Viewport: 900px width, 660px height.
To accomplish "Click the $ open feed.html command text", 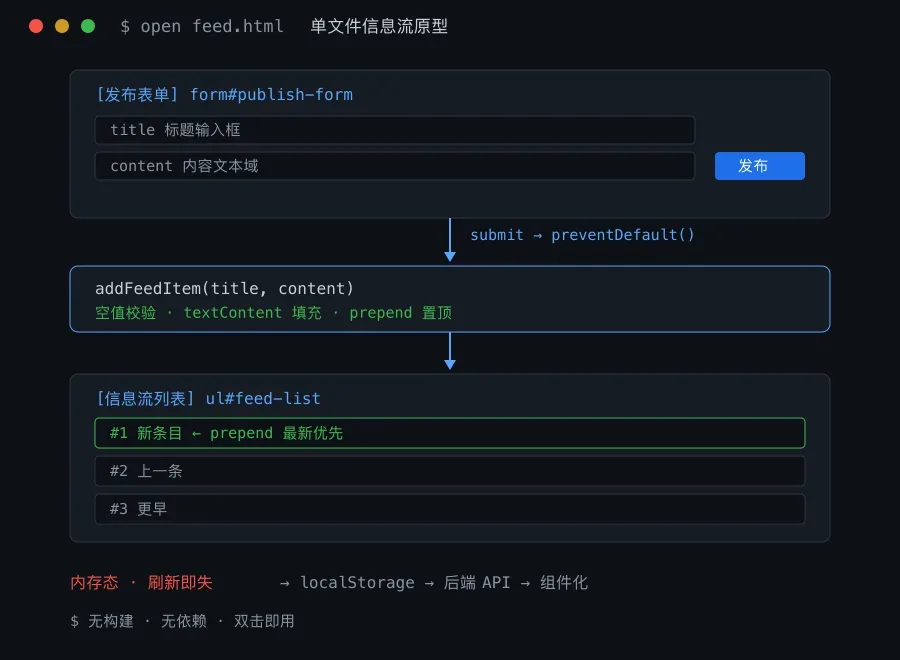I will (x=201, y=26).
